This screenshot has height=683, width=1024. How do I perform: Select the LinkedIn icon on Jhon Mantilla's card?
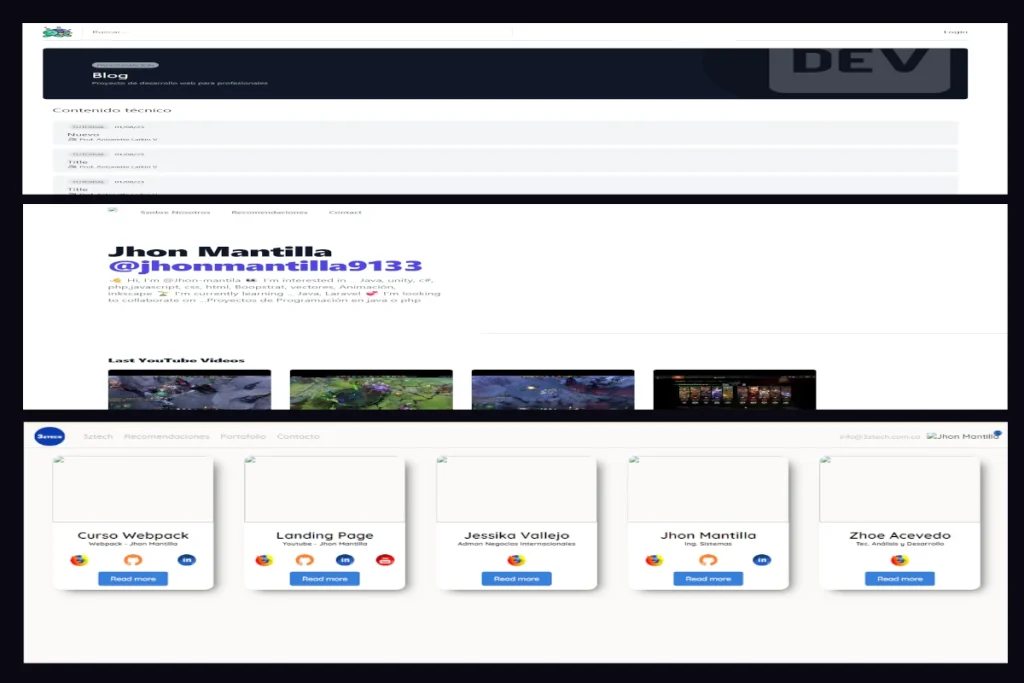click(762, 559)
